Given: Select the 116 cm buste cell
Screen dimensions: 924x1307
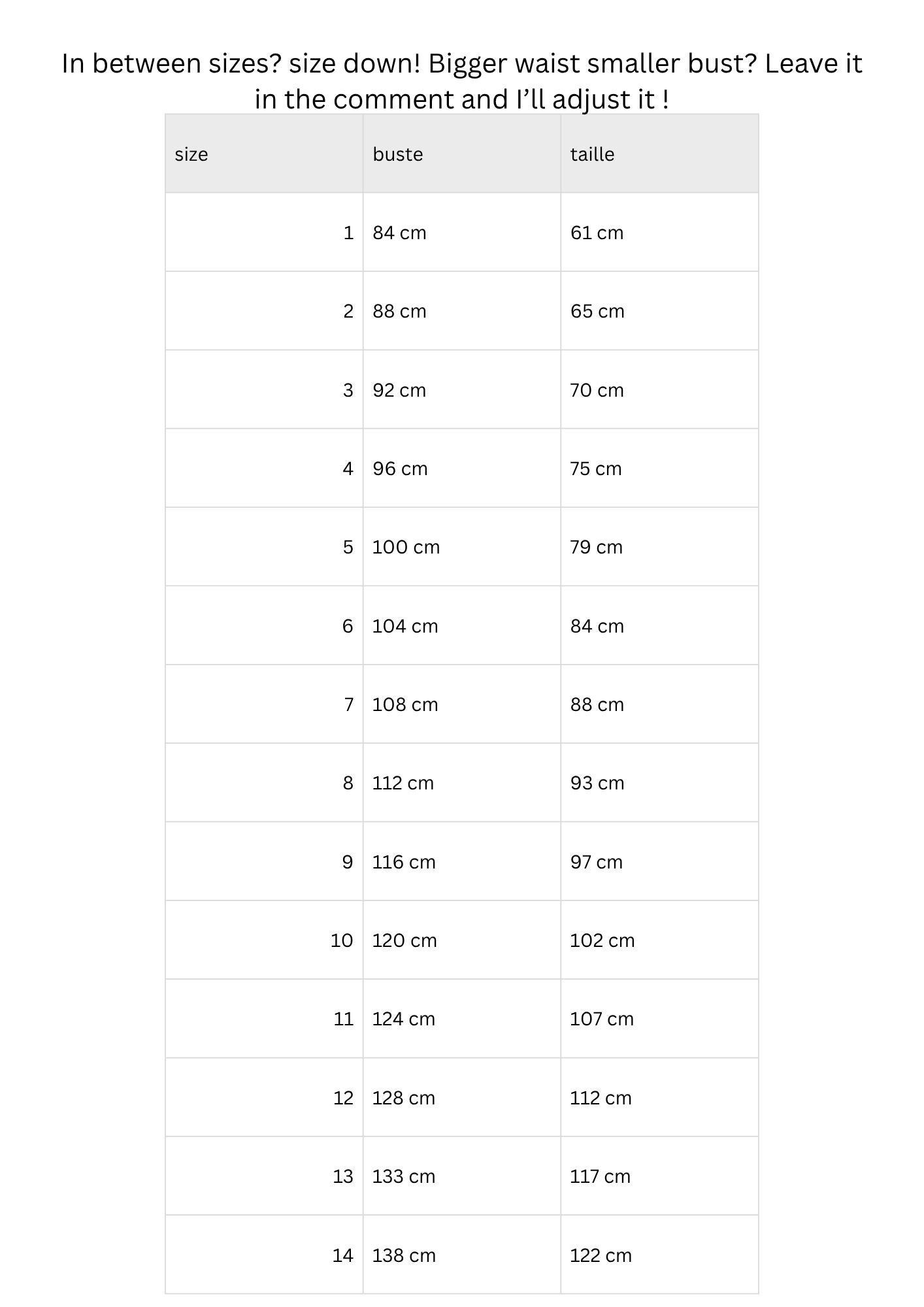Looking at the screenshot, I should point(461,862).
